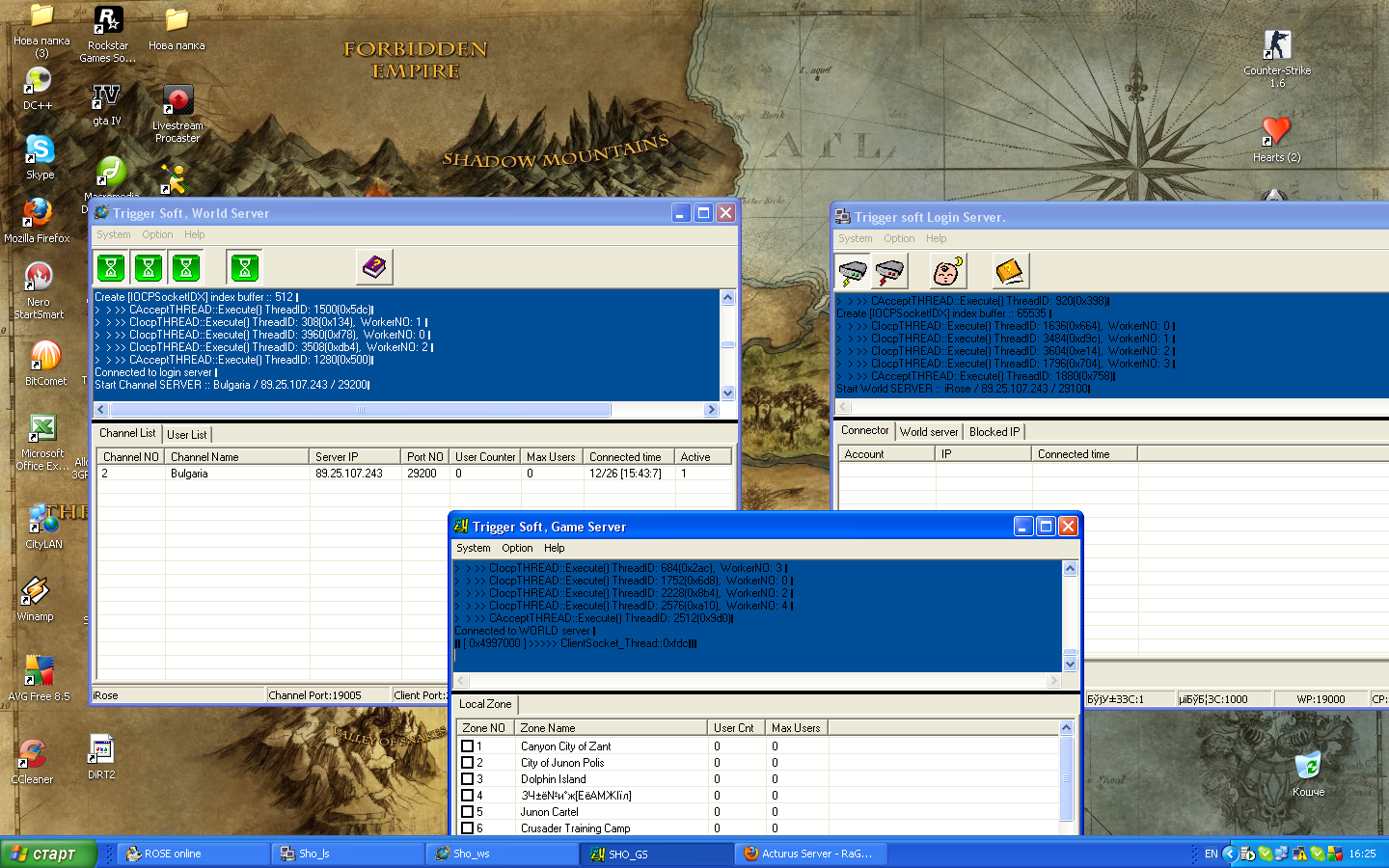1389x868 pixels.
Task: Click the red-light server stop icon in Login Server
Action: [x=889, y=271]
